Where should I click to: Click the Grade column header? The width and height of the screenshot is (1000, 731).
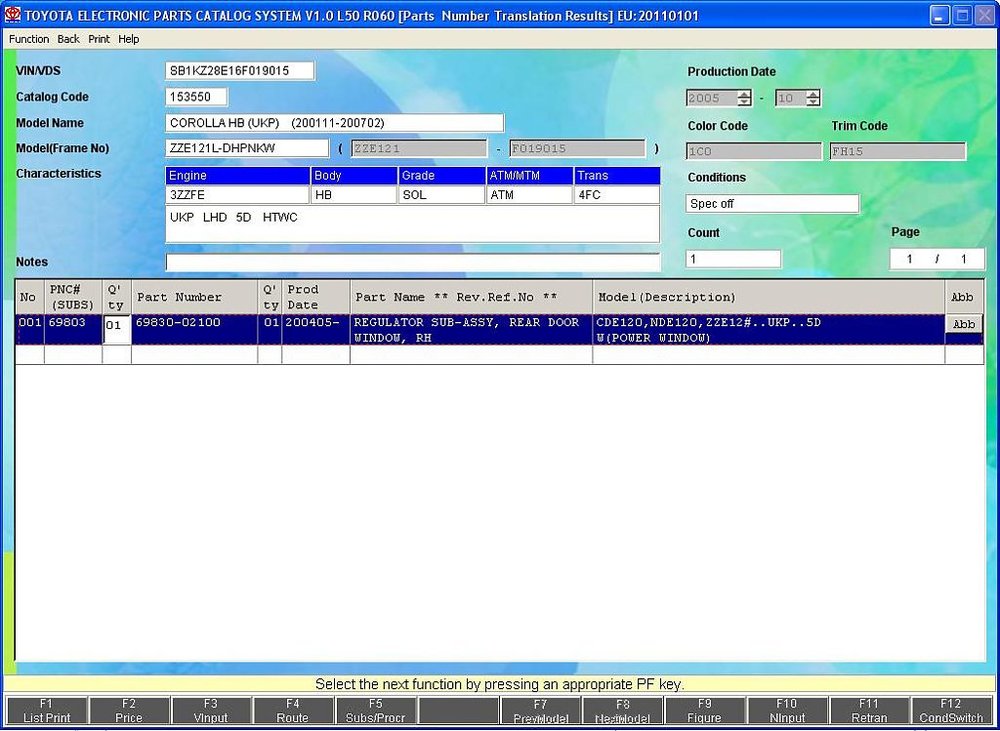tap(441, 175)
